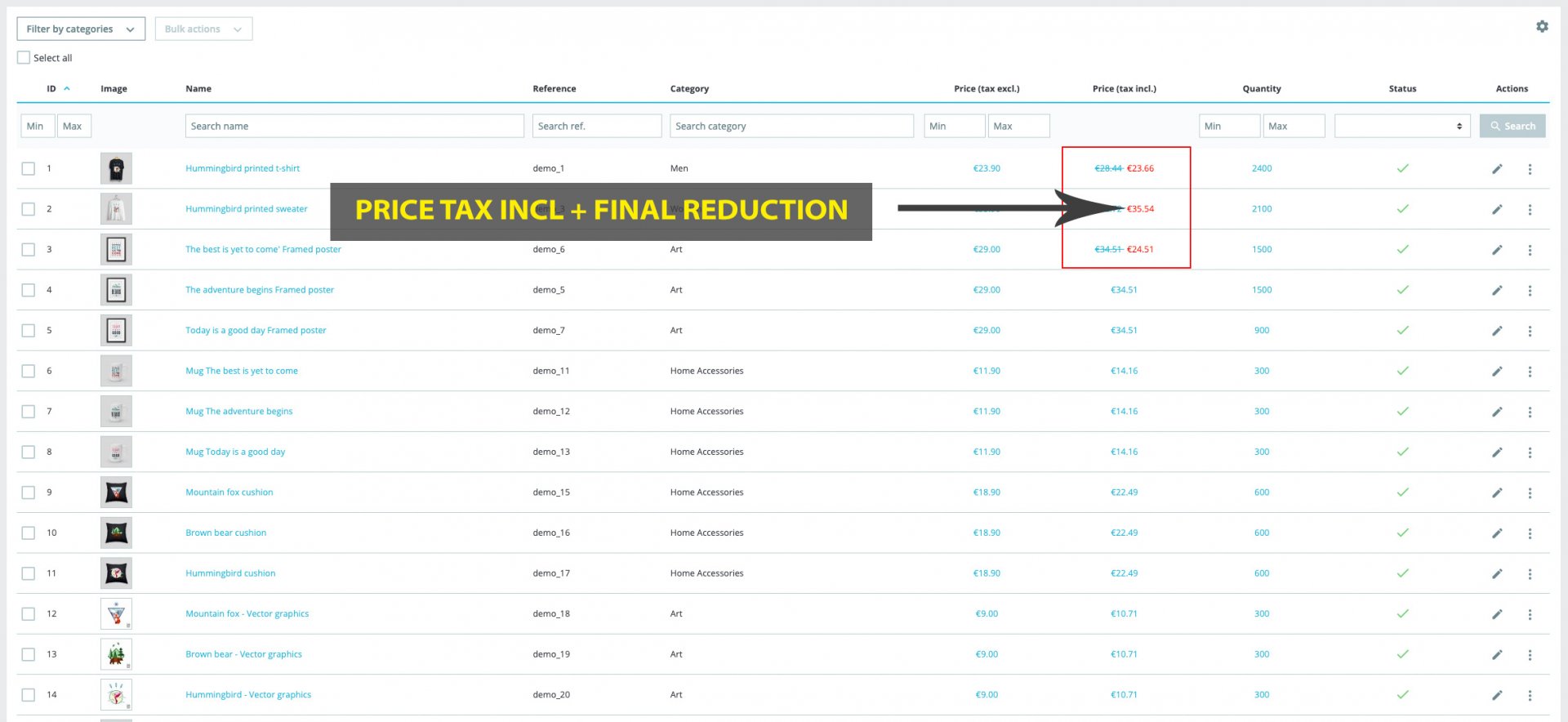Select checkbox for product ID 12
Image resolution: width=1568 pixels, height=722 pixels.
[x=29, y=614]
